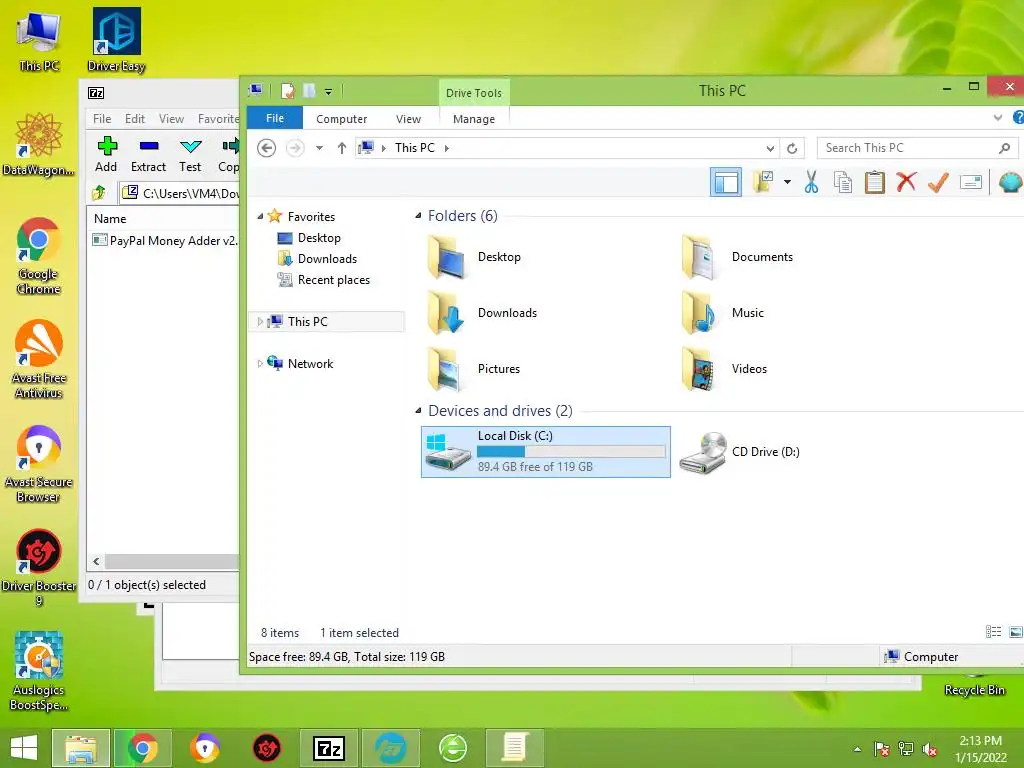Open the View menu in 7-Zip
The height and width of the screenshot is (768, 1024).
(171, 119)
